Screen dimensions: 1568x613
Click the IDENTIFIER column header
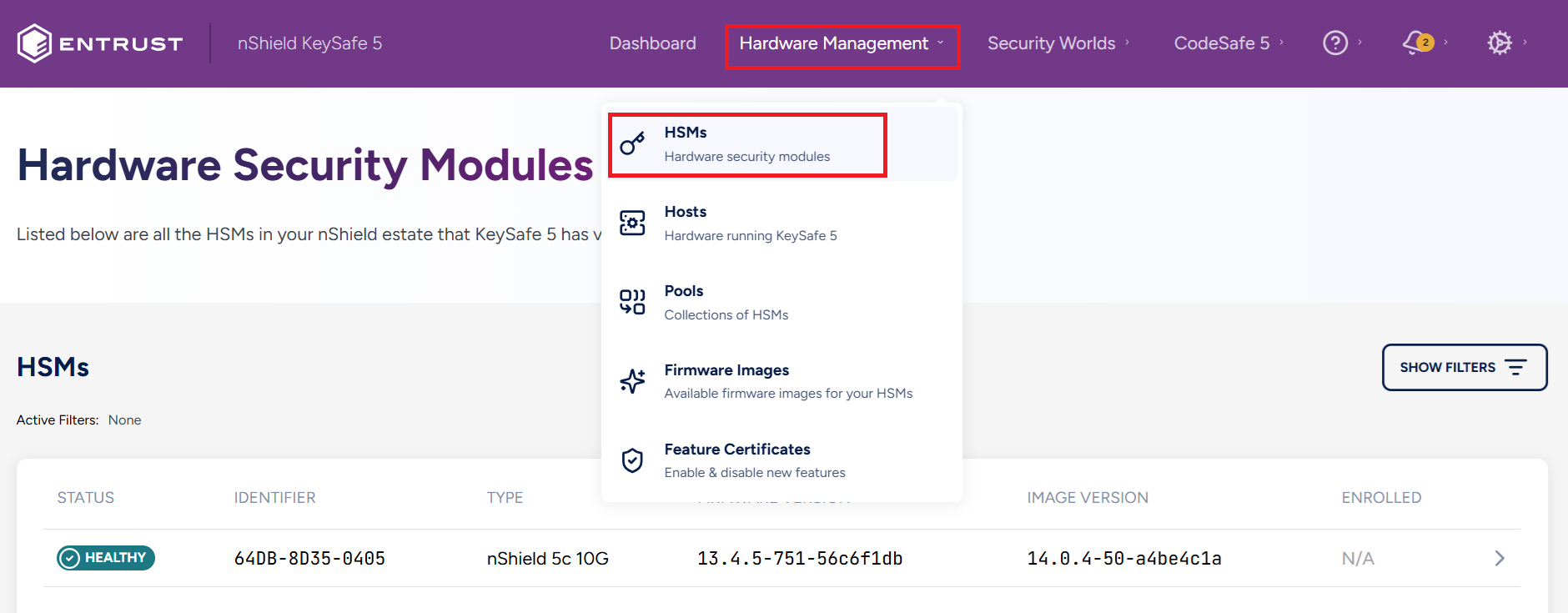pos(274,498)
